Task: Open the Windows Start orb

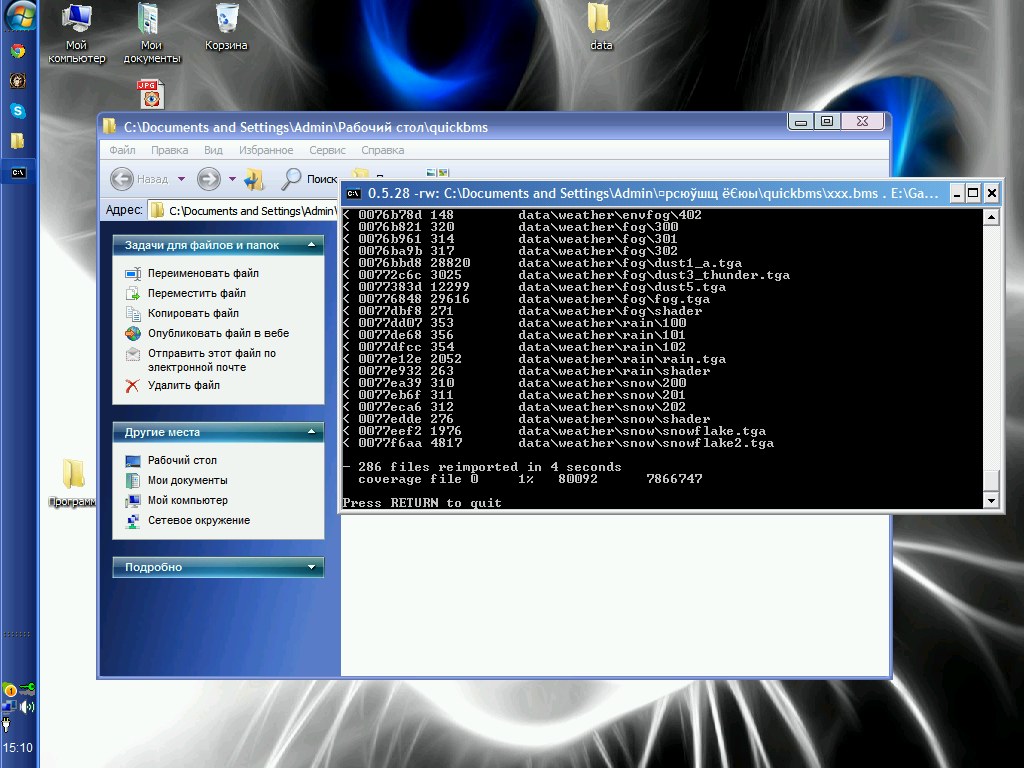Action: click(20, 16)
